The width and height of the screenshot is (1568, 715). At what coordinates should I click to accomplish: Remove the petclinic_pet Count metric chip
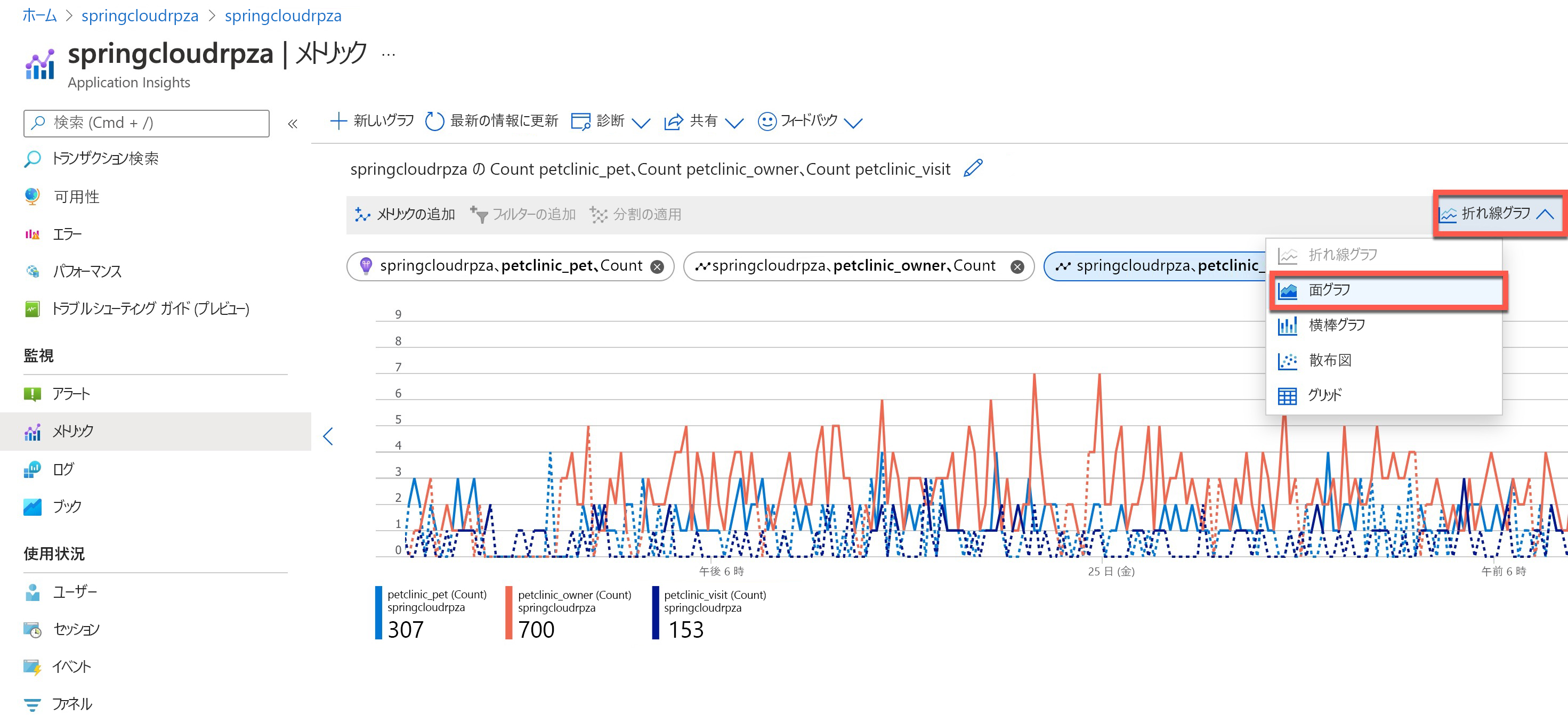coord(657,266)
